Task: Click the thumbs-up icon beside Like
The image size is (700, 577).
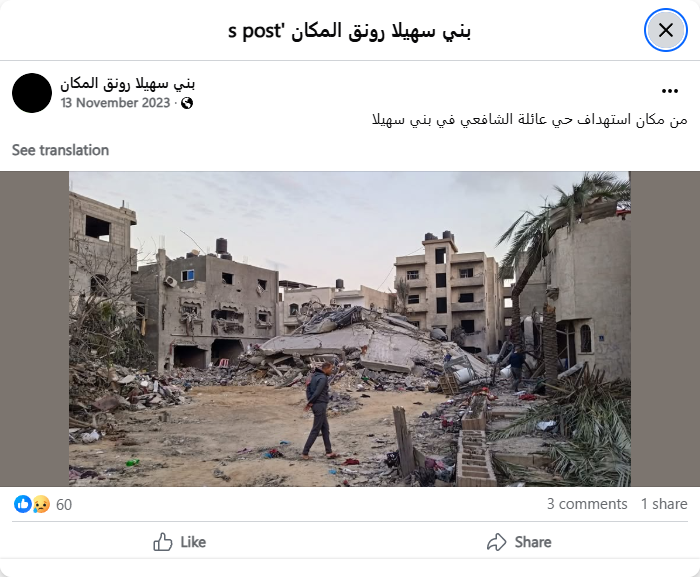Action: tap(162, 542)
